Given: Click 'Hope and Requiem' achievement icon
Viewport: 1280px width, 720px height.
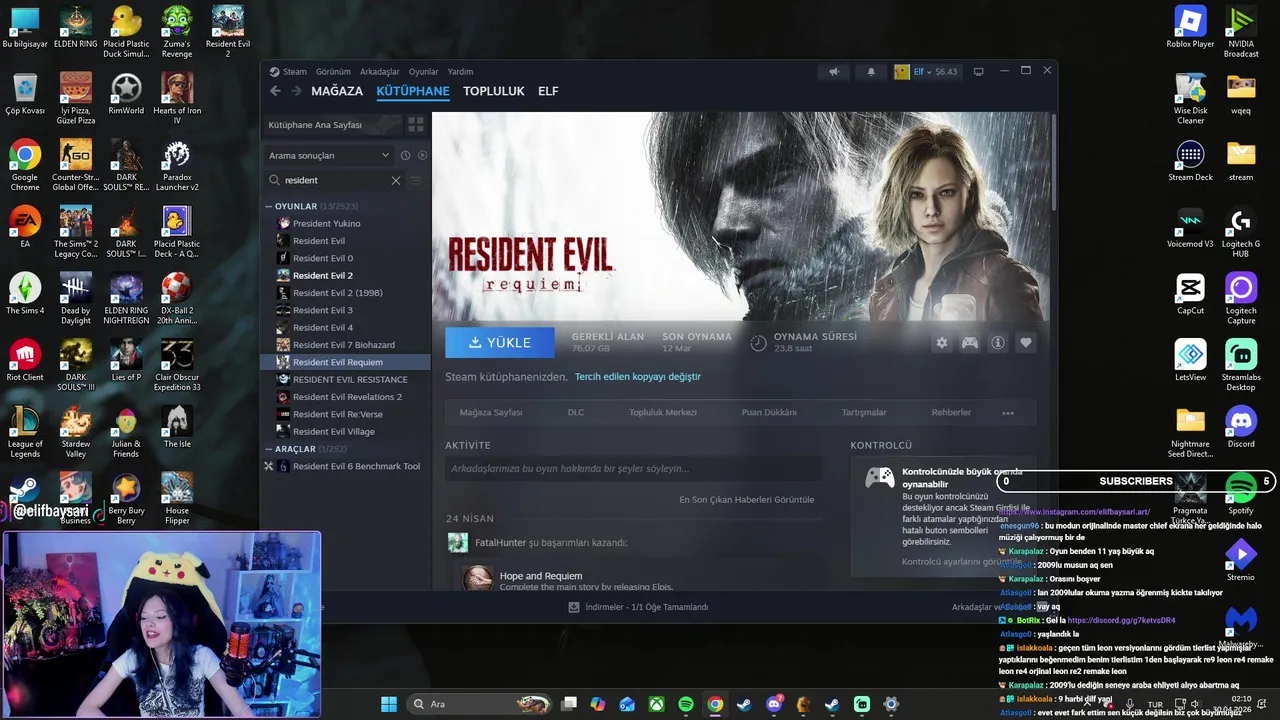Looking at the screenshot, I should 478,579.
